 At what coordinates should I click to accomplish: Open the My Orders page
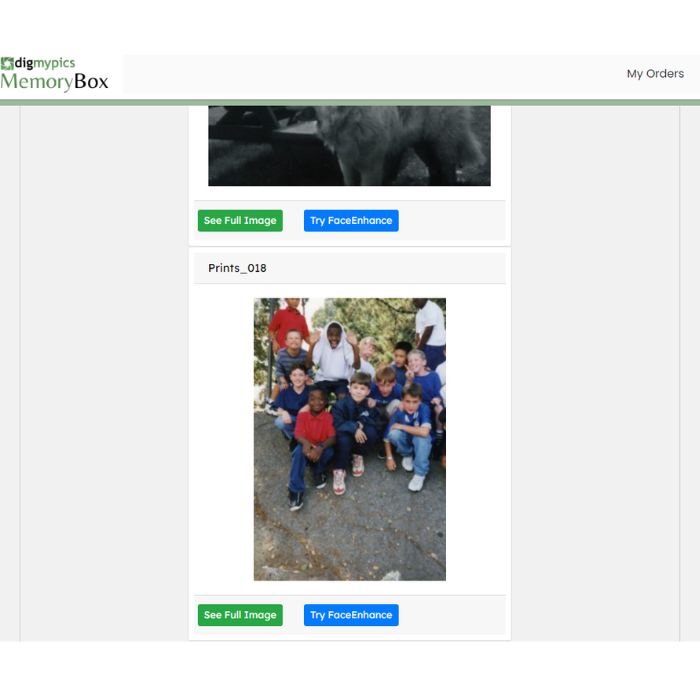(x=655, y=74)
